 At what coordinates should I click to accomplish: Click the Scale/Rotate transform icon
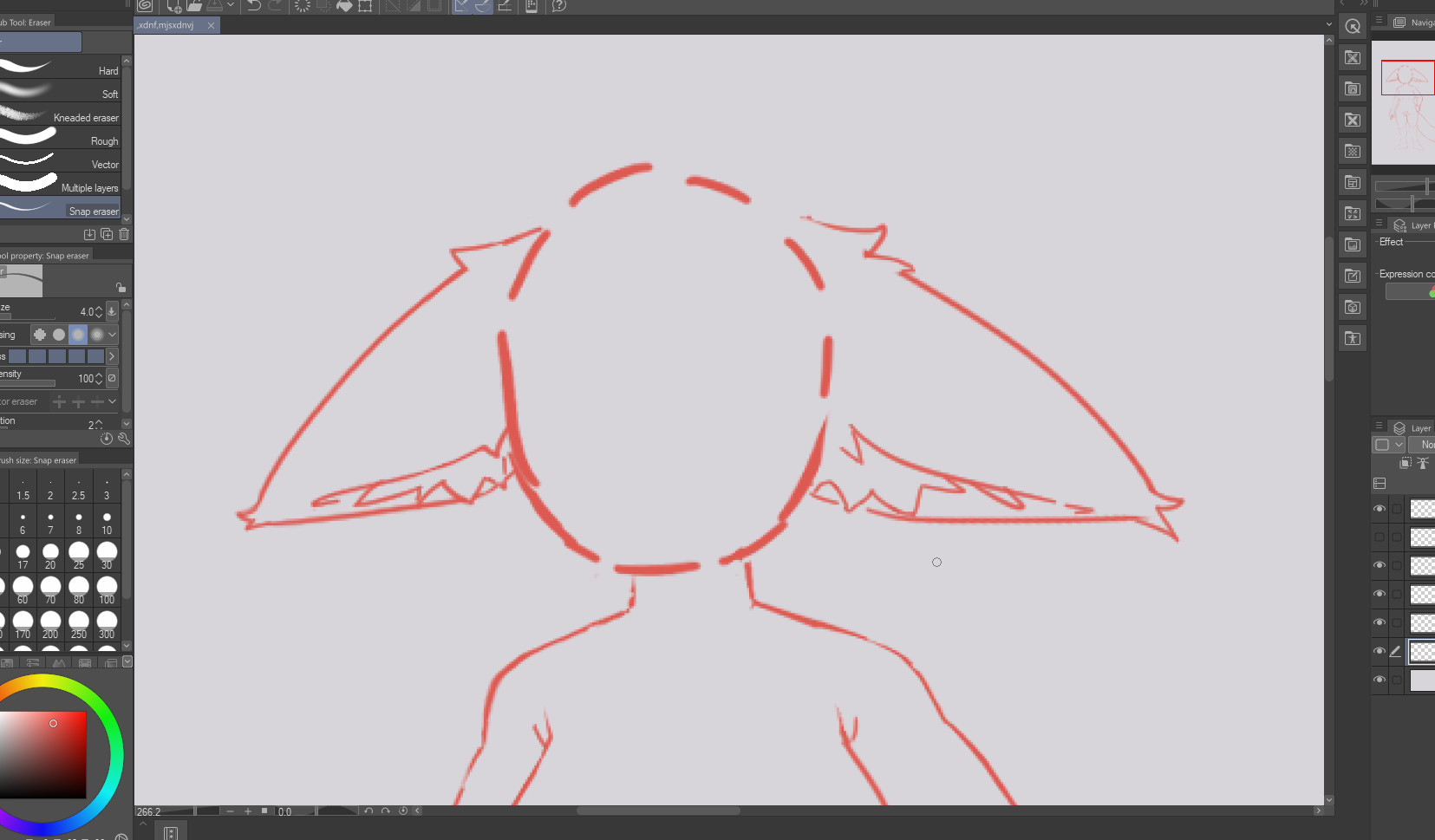tap(365, 5)
